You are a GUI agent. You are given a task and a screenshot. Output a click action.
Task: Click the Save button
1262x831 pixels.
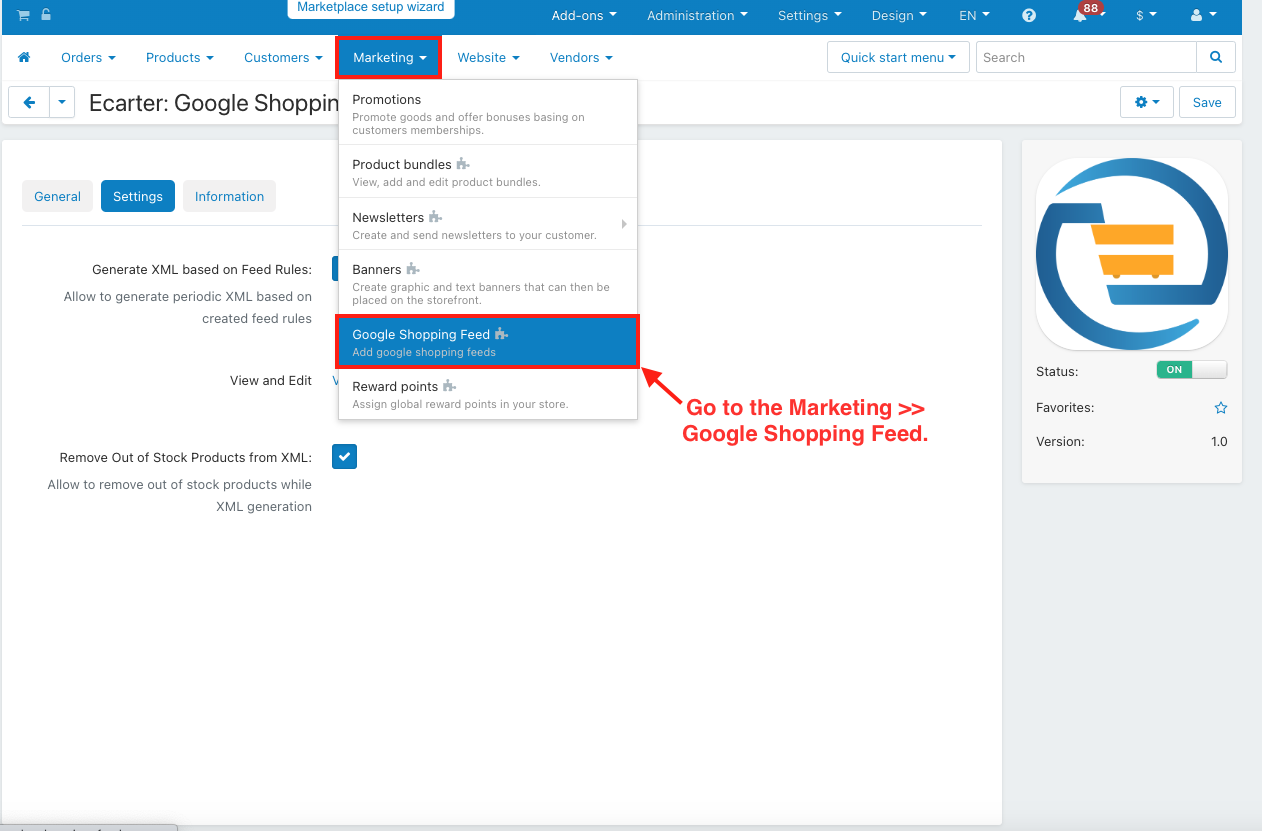pos(1207,102)
